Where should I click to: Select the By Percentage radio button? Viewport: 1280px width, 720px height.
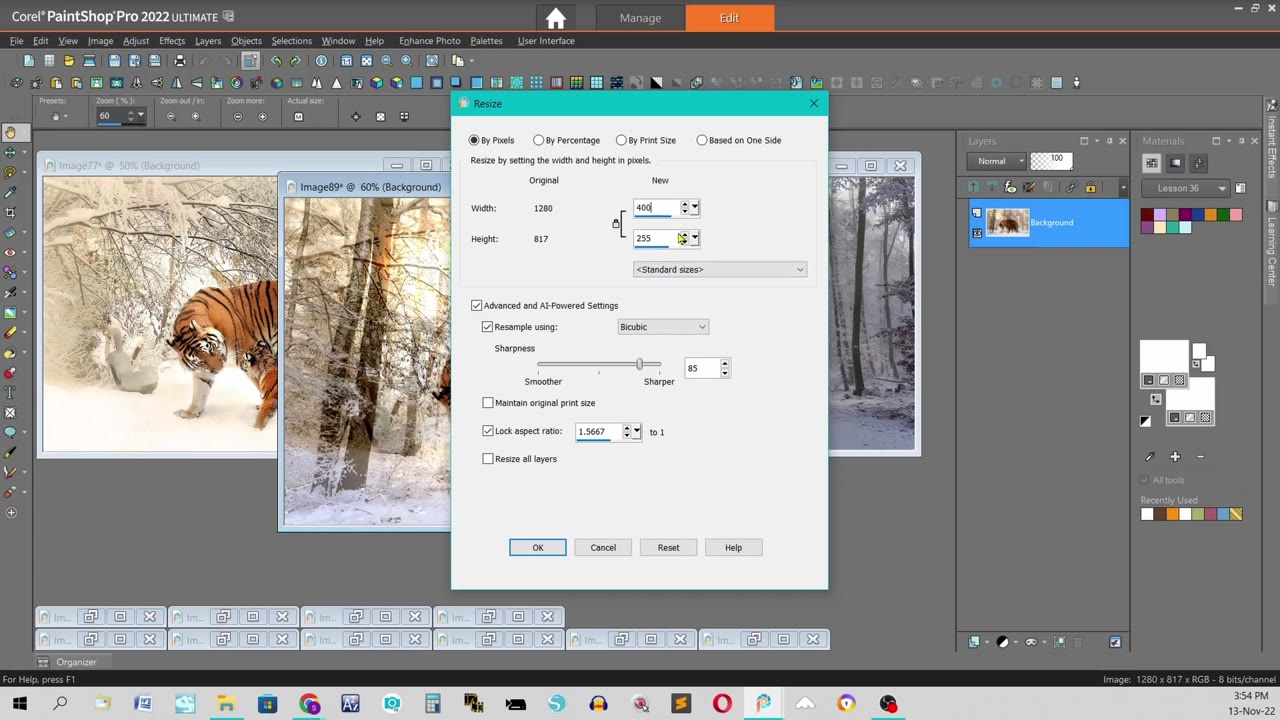(539, 140)
